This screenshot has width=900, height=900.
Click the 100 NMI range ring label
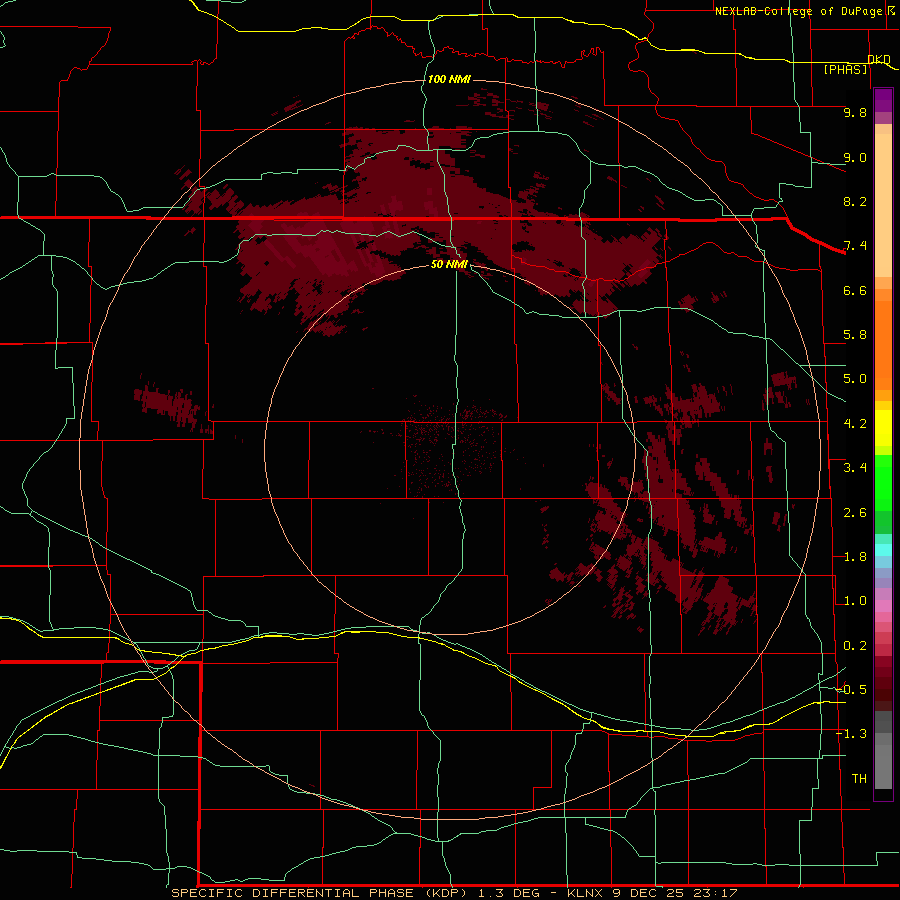(x=449, y=79)
